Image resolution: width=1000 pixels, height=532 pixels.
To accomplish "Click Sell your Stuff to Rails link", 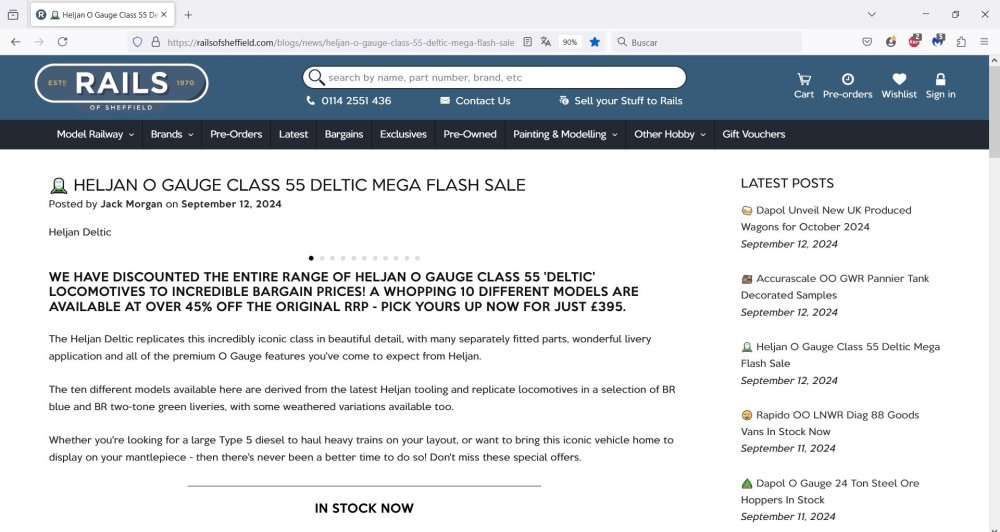I will tap(620, 101).
